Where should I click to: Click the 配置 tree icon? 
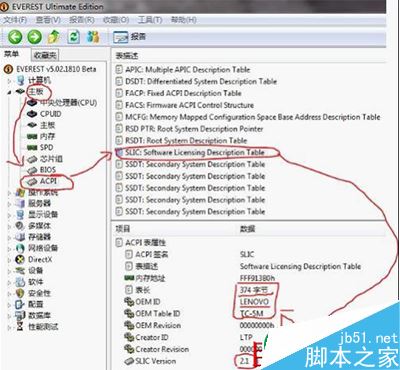(21, 304)
